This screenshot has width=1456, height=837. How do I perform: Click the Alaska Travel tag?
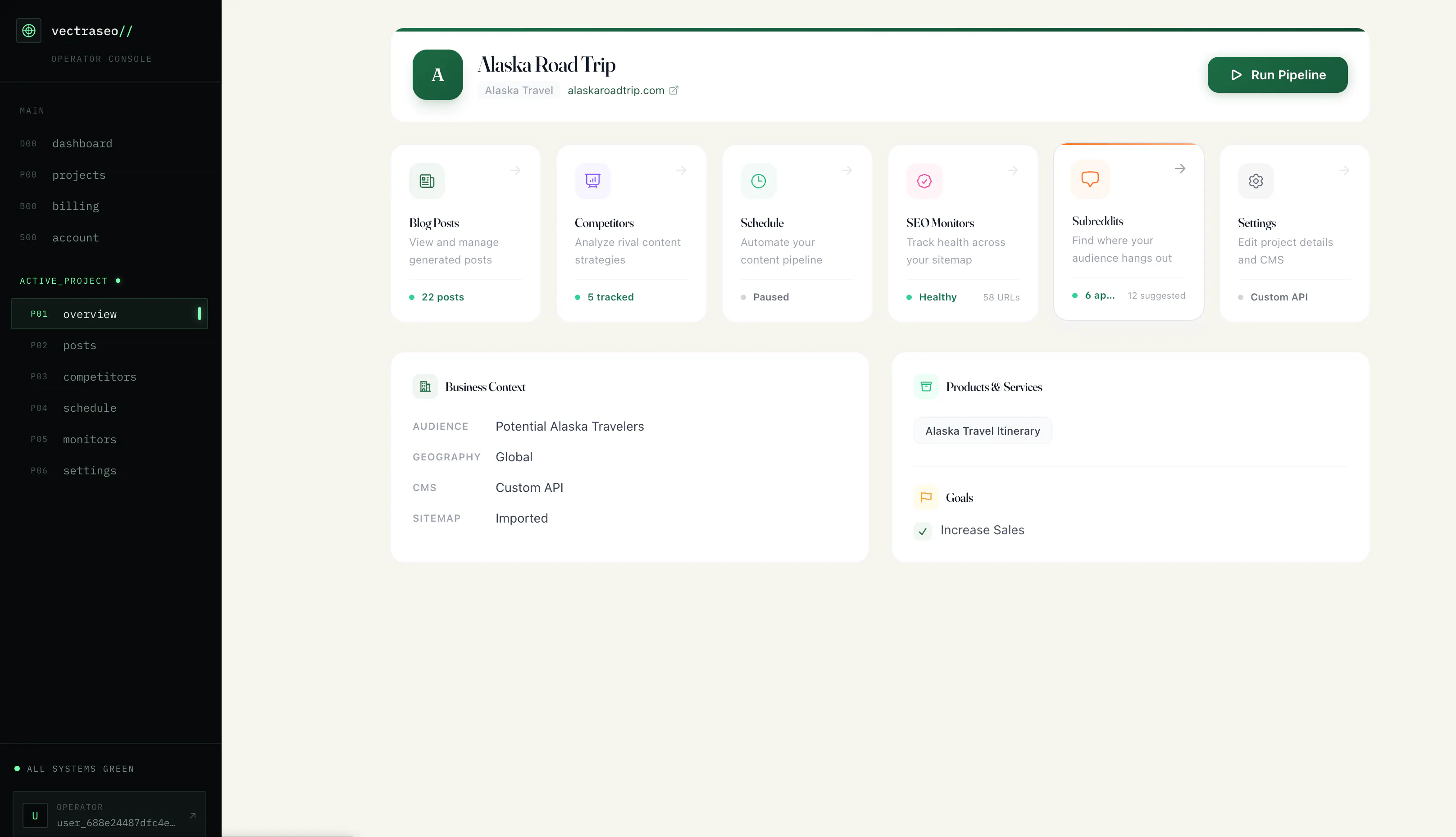tap(519, 90)
